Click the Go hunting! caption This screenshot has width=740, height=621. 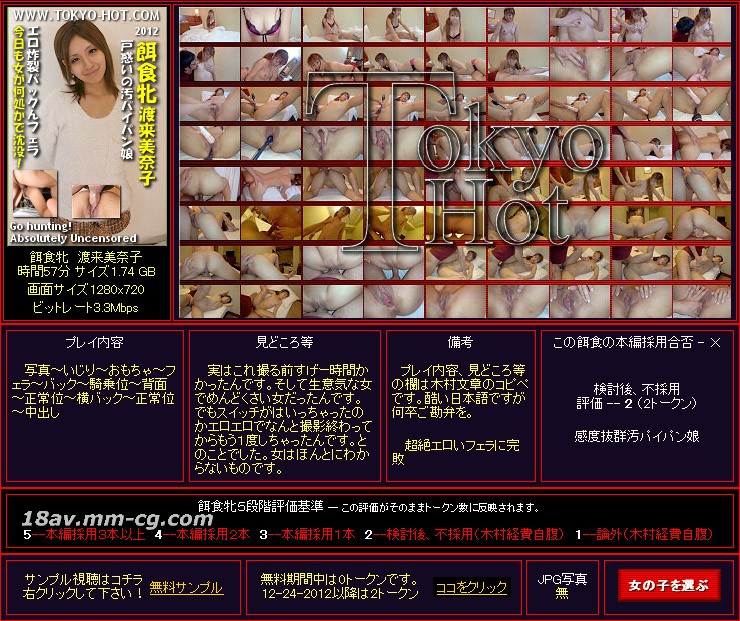(41, 227)
